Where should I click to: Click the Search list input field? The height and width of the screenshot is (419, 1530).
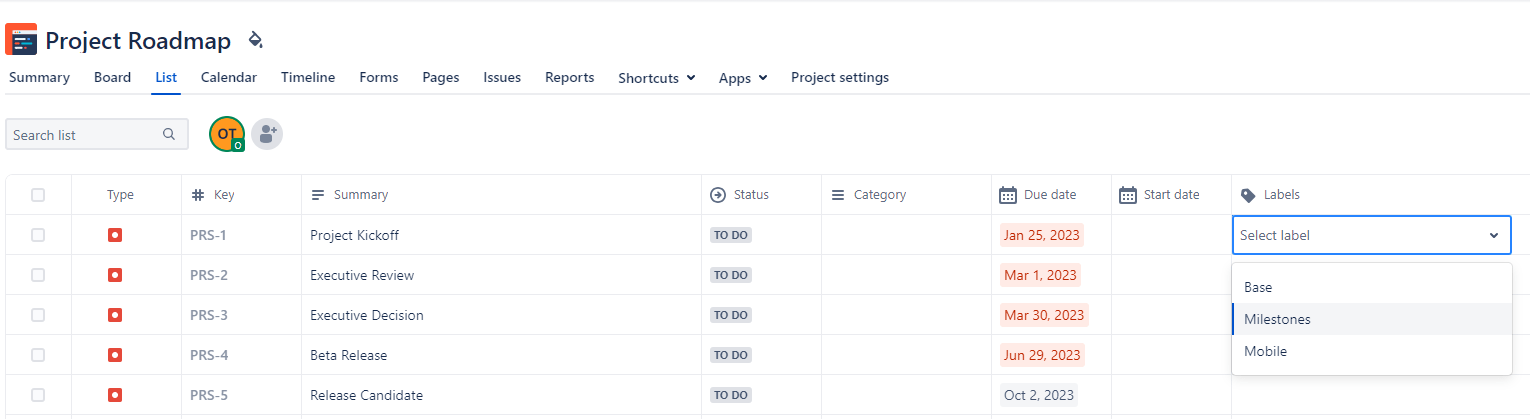click(x=84, y=135)
